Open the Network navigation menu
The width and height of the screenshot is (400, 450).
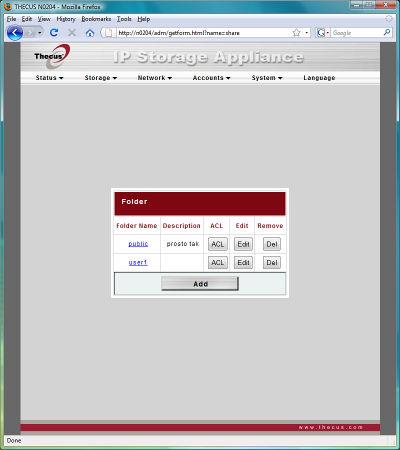click(x=155, y=78)
